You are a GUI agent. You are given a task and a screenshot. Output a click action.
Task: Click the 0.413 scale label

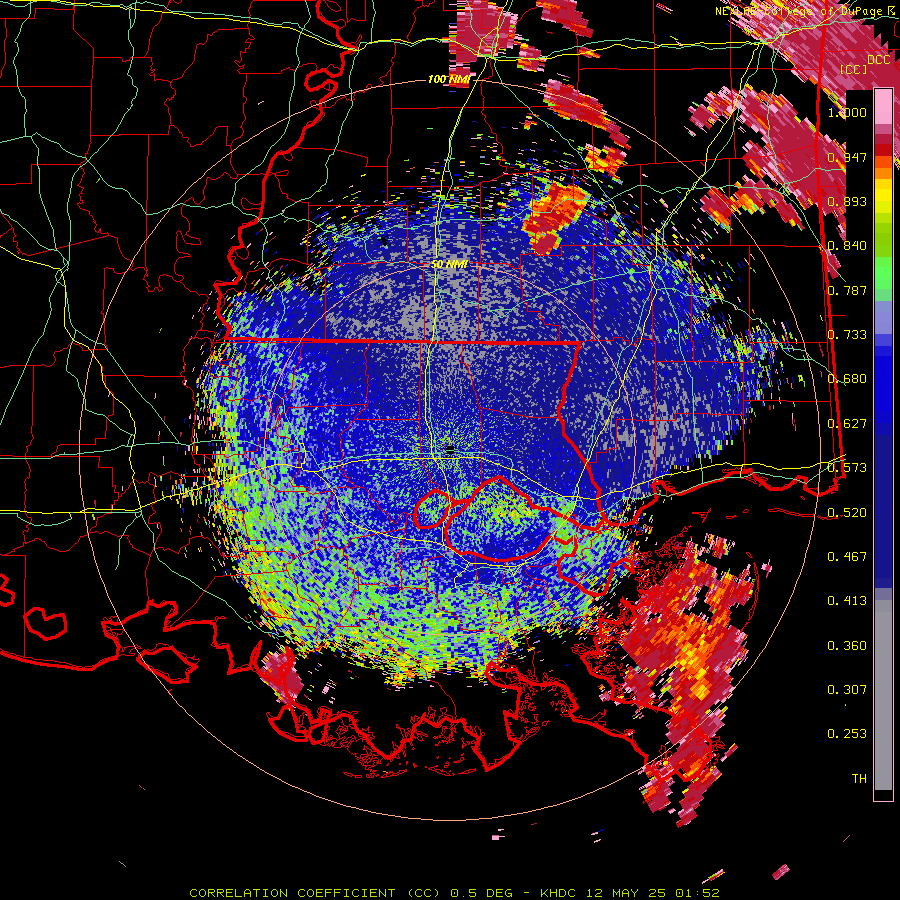pyautogui.click(x=847, y=601)
